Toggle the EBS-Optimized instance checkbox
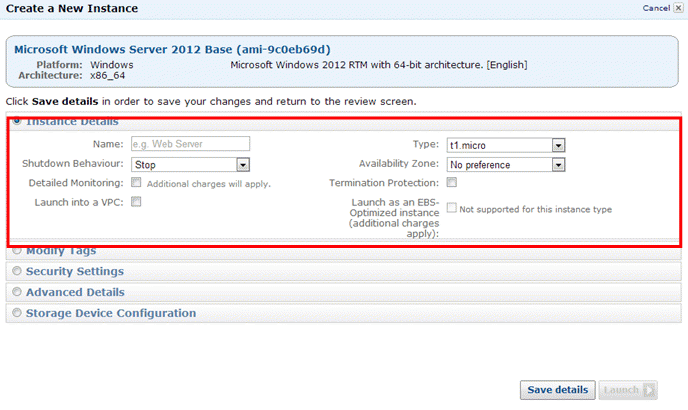688x410 pixels. click(x=452, y=208)
